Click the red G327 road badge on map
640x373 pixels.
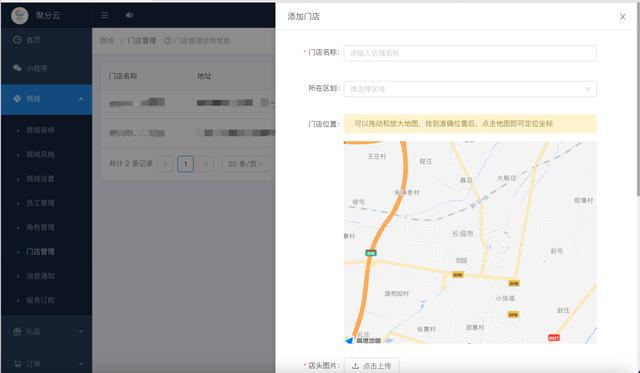coord(554,337)
